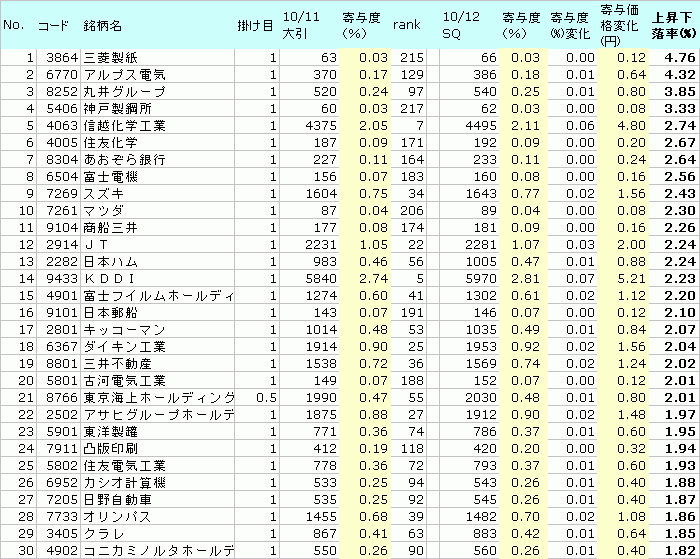Click the コード column header
The image size is (700, 559).
point(53,25)
